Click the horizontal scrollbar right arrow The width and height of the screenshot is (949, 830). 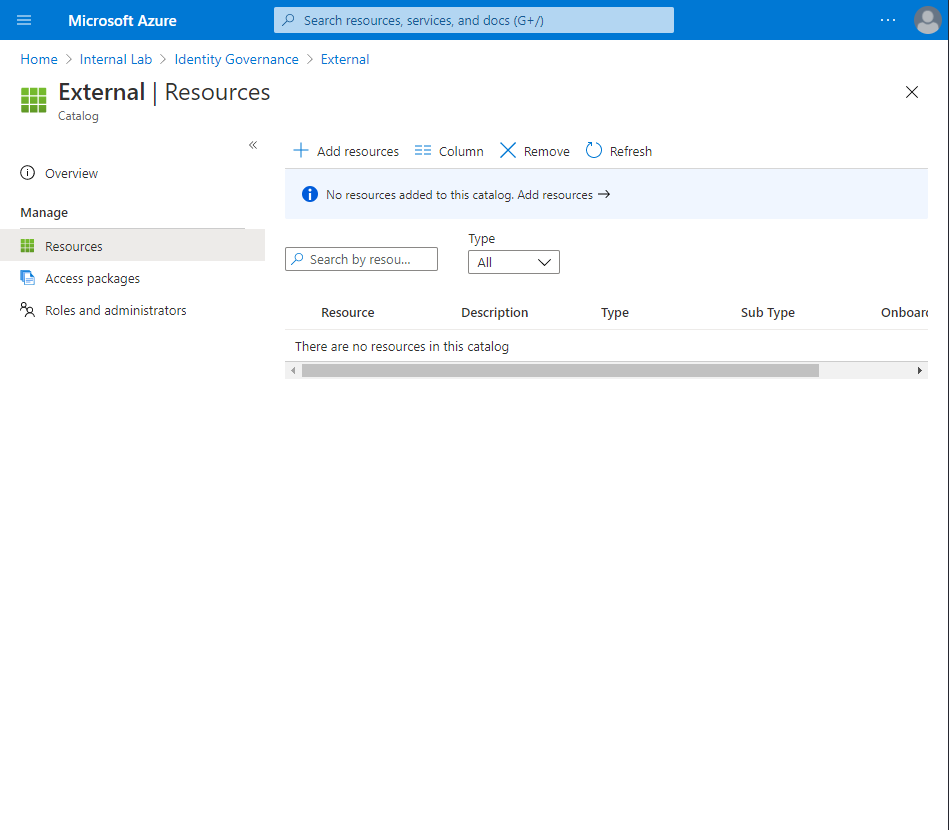click(x=920, y=370)
